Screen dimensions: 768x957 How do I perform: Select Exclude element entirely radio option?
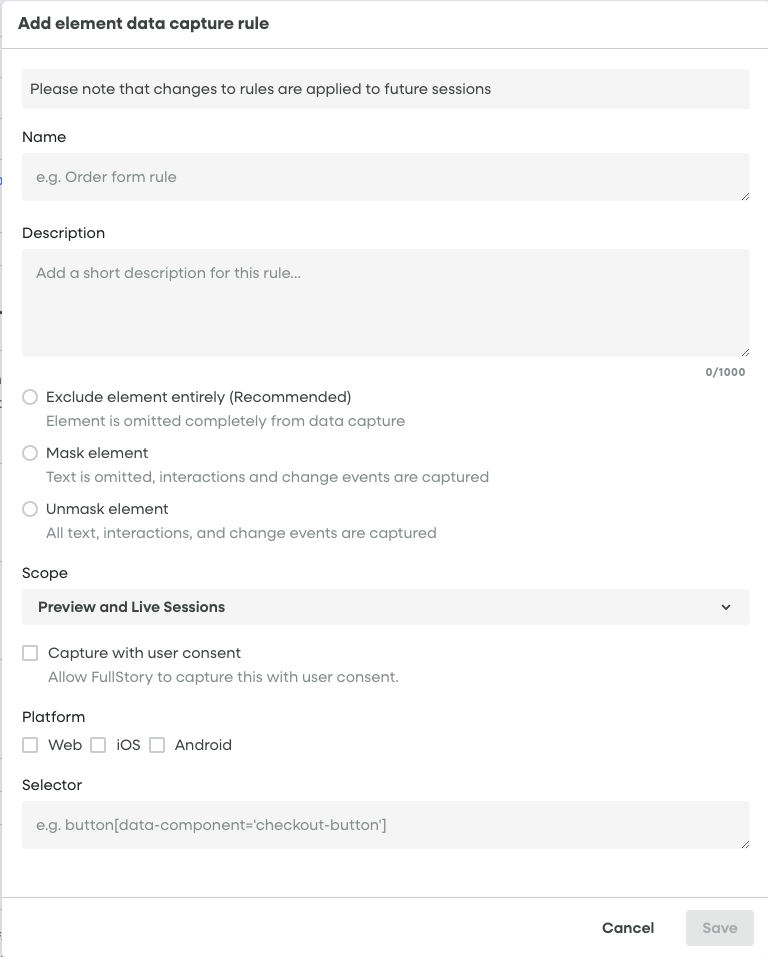tap(30, 397)
